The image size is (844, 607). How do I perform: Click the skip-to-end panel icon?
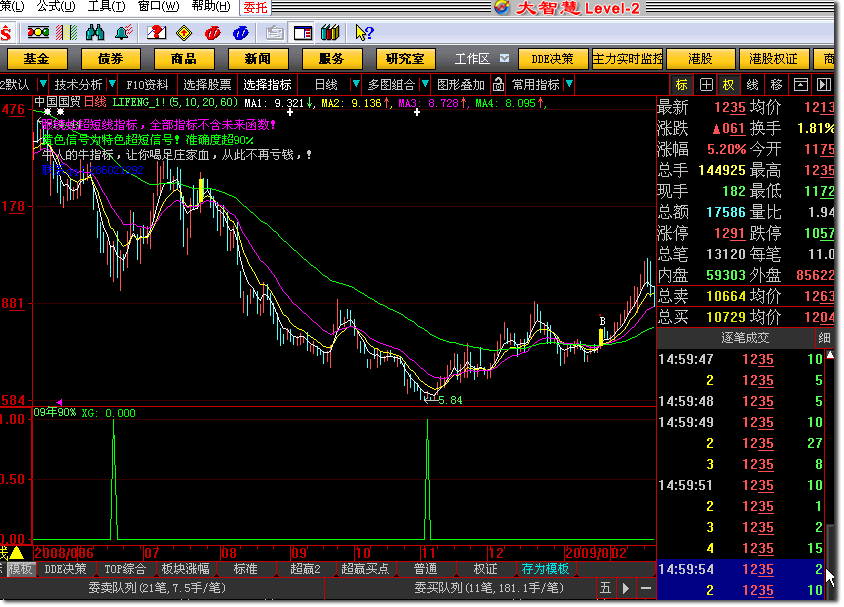824,84
